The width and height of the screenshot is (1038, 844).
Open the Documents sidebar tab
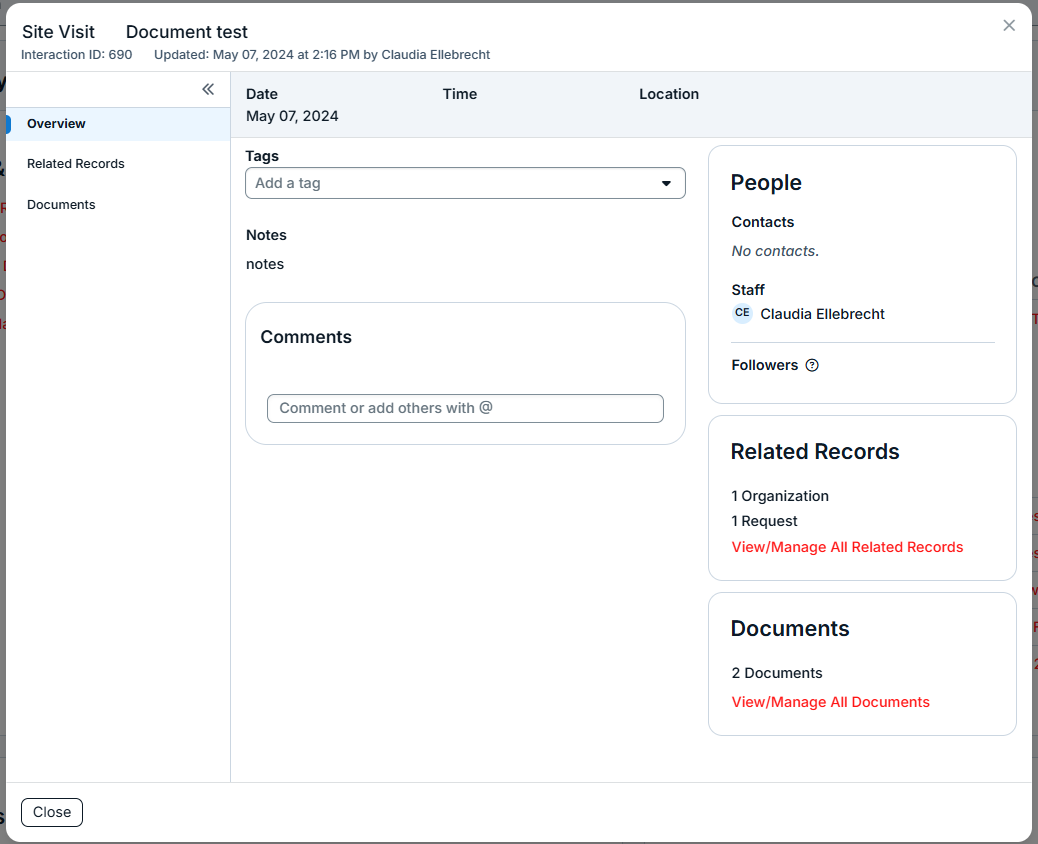click(61, 205)
